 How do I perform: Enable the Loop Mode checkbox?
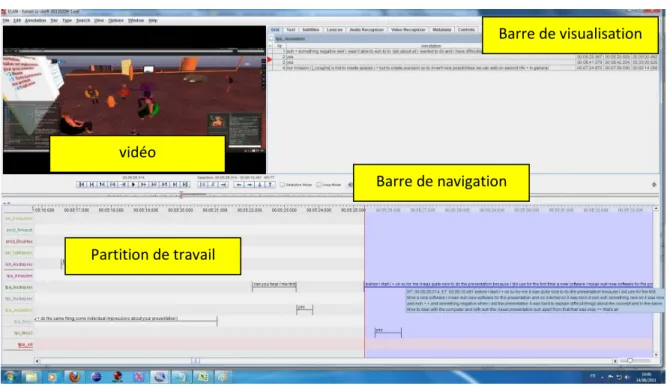(x=319, y=185)
